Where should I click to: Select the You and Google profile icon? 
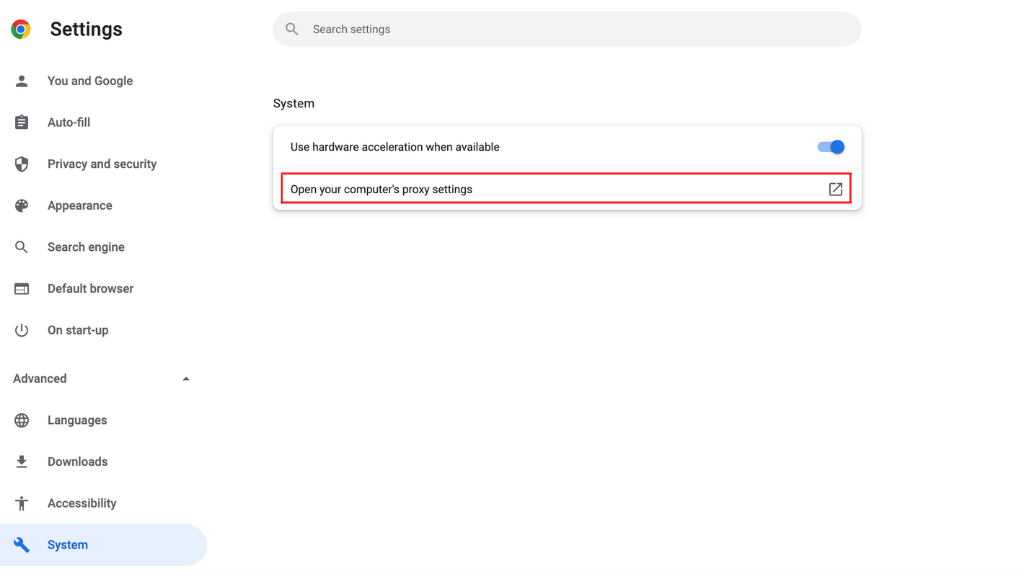[21, 81]
